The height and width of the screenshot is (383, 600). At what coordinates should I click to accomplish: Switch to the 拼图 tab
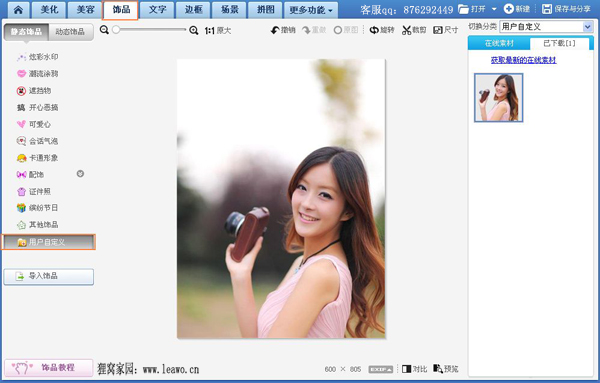coord(265,10)
